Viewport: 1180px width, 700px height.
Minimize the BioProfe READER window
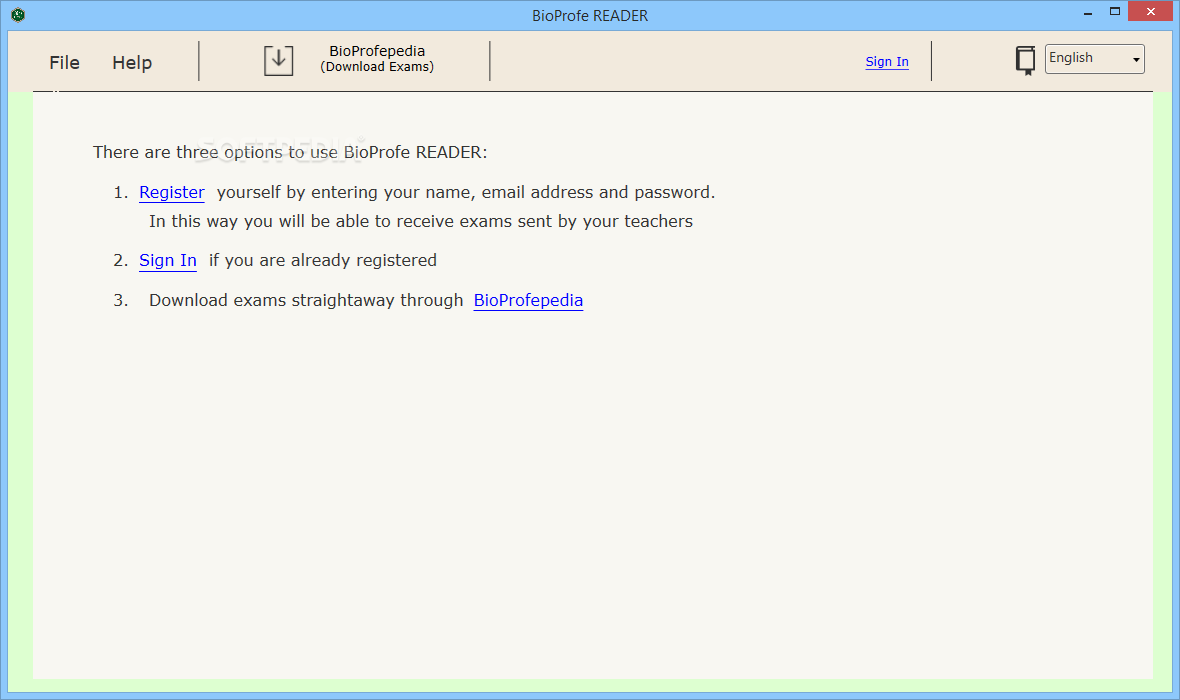1088,12
